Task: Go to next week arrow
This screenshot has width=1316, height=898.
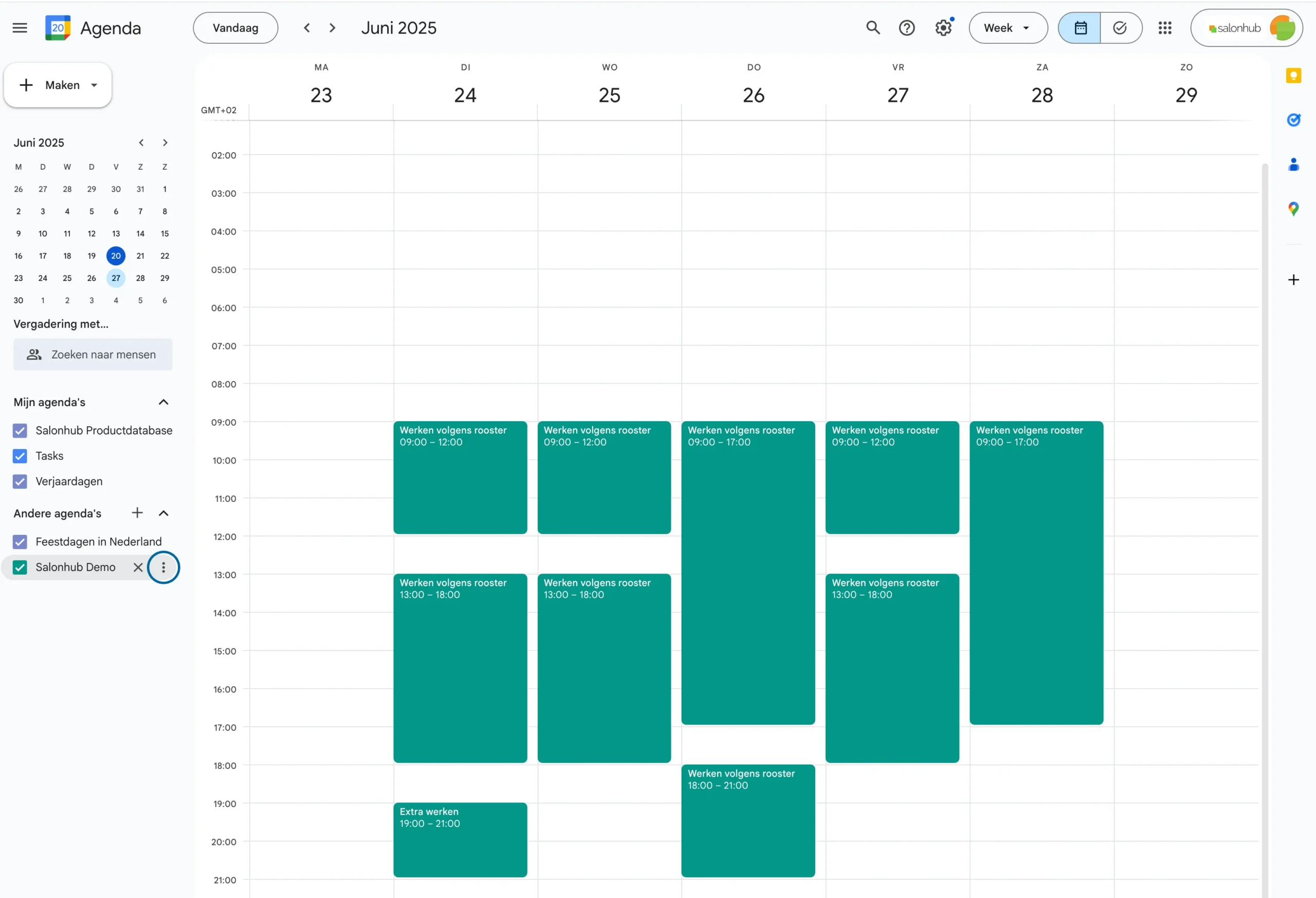Action: 333,28
